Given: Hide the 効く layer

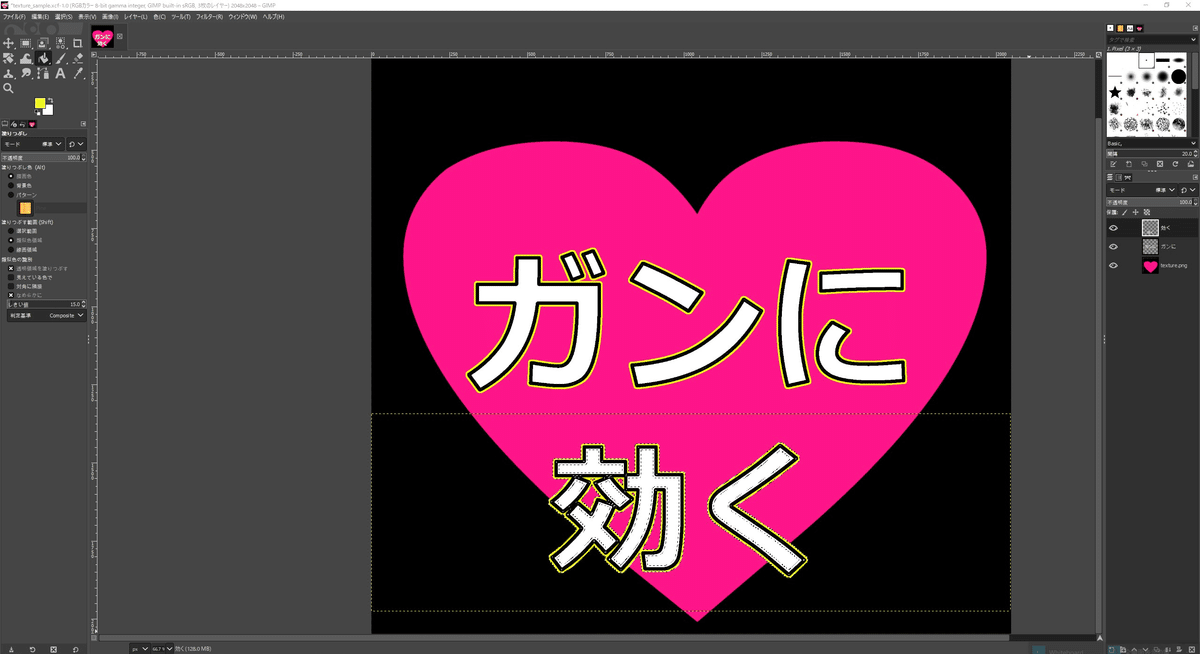Looking at the screenshot, I should pos(1113,228).
